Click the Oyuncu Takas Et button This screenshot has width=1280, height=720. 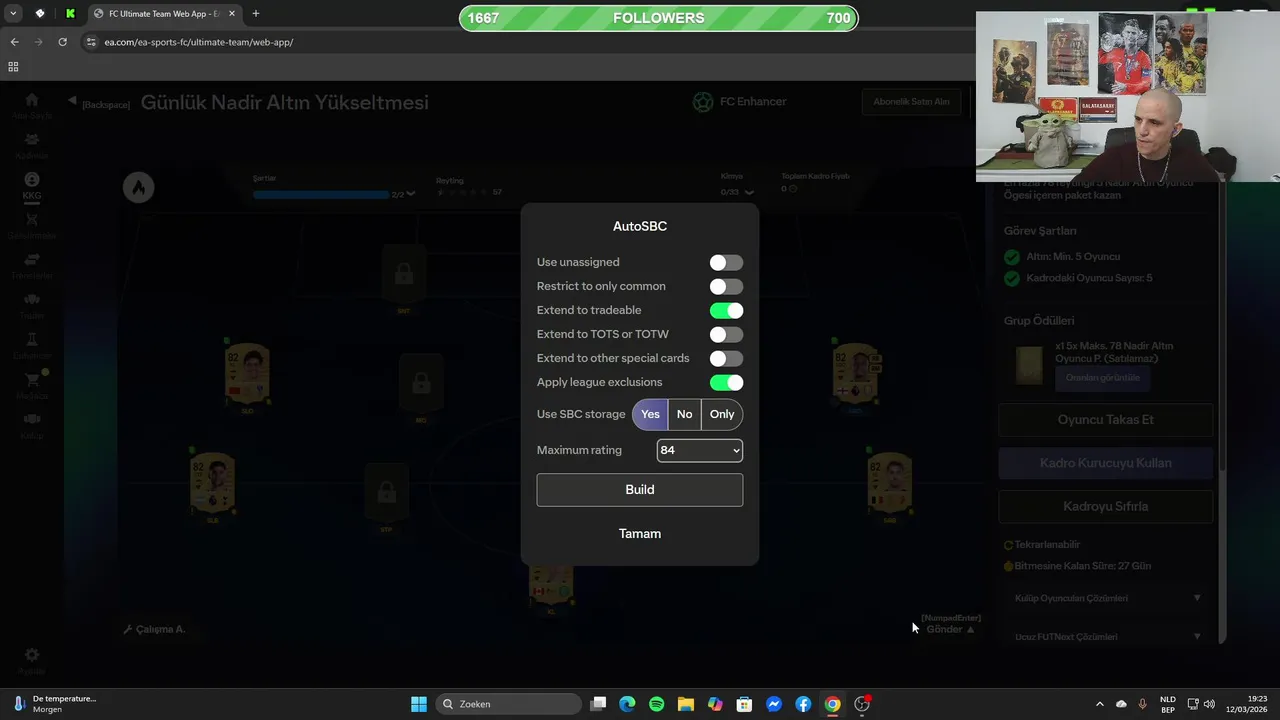coord(1105,420)
